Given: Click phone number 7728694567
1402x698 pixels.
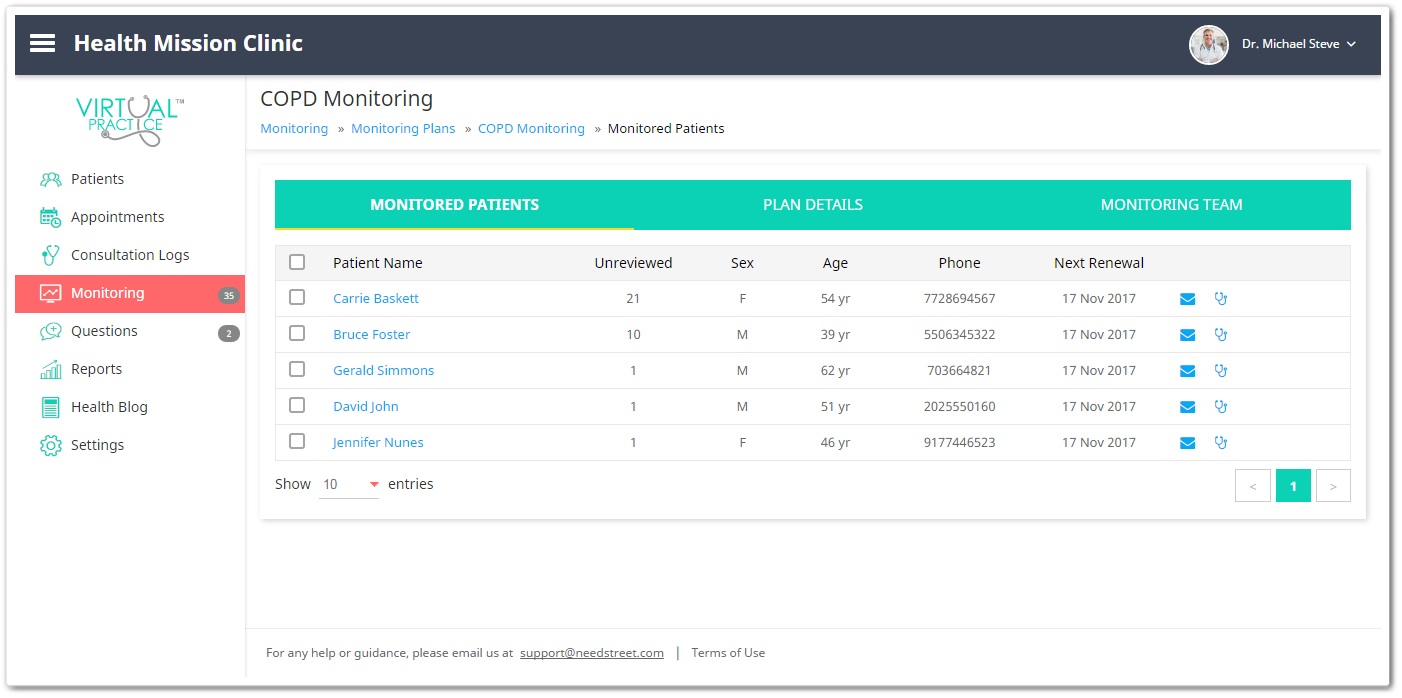Looking at the screenshot, I should click(959, 299).
